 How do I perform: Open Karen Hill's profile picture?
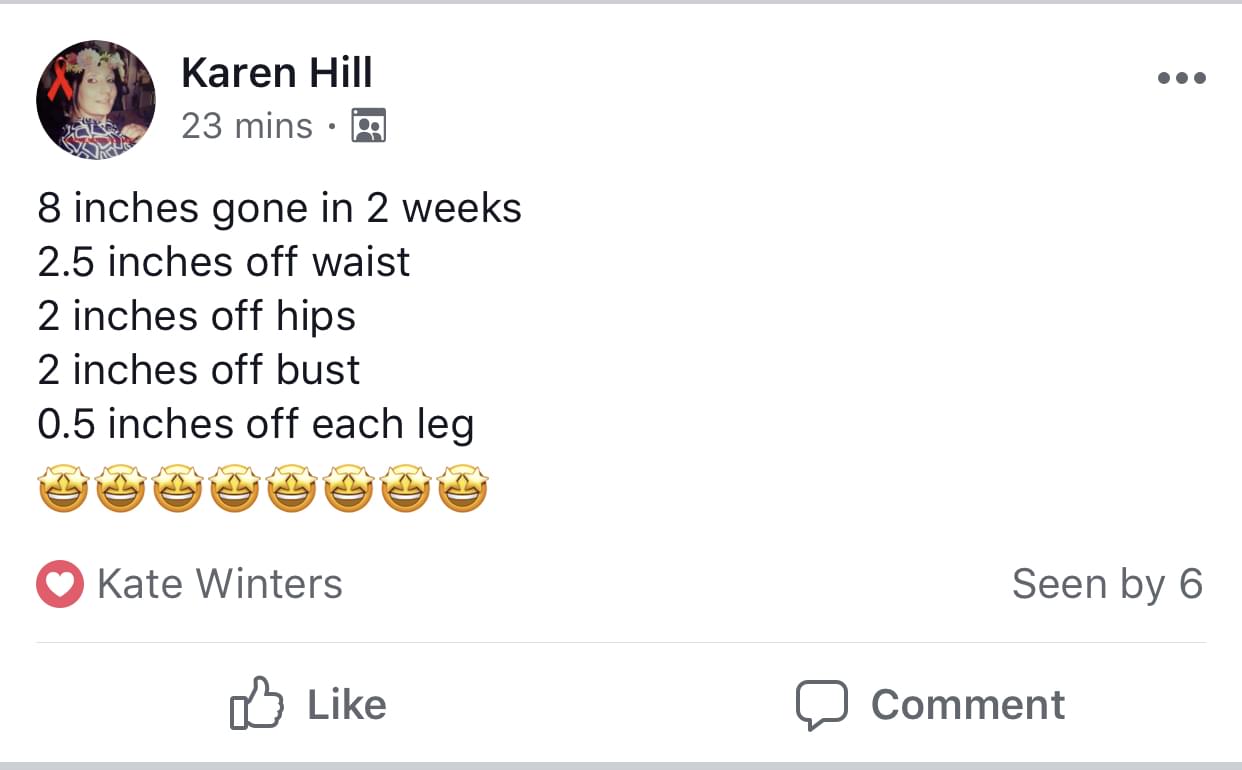point(96,101)
